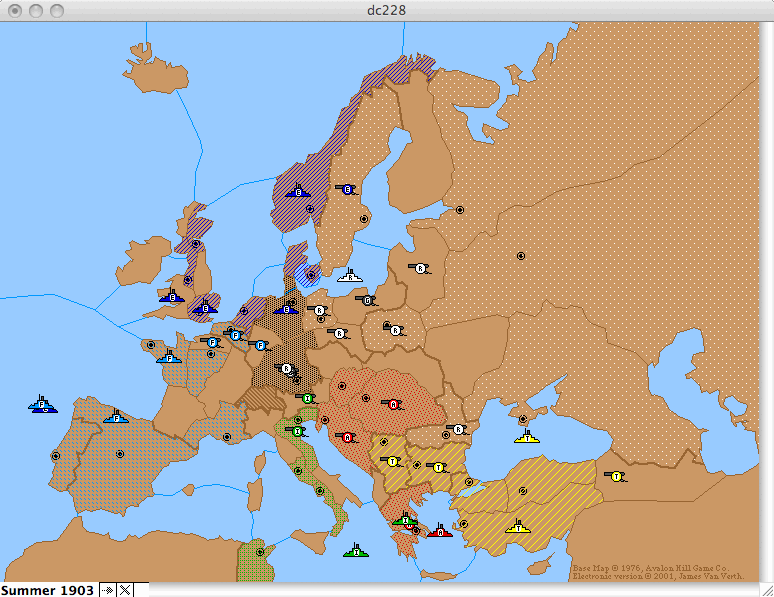Screen dimensions: 774x597
Task: Select the French army in Picardy
Action: click(212, 342)
